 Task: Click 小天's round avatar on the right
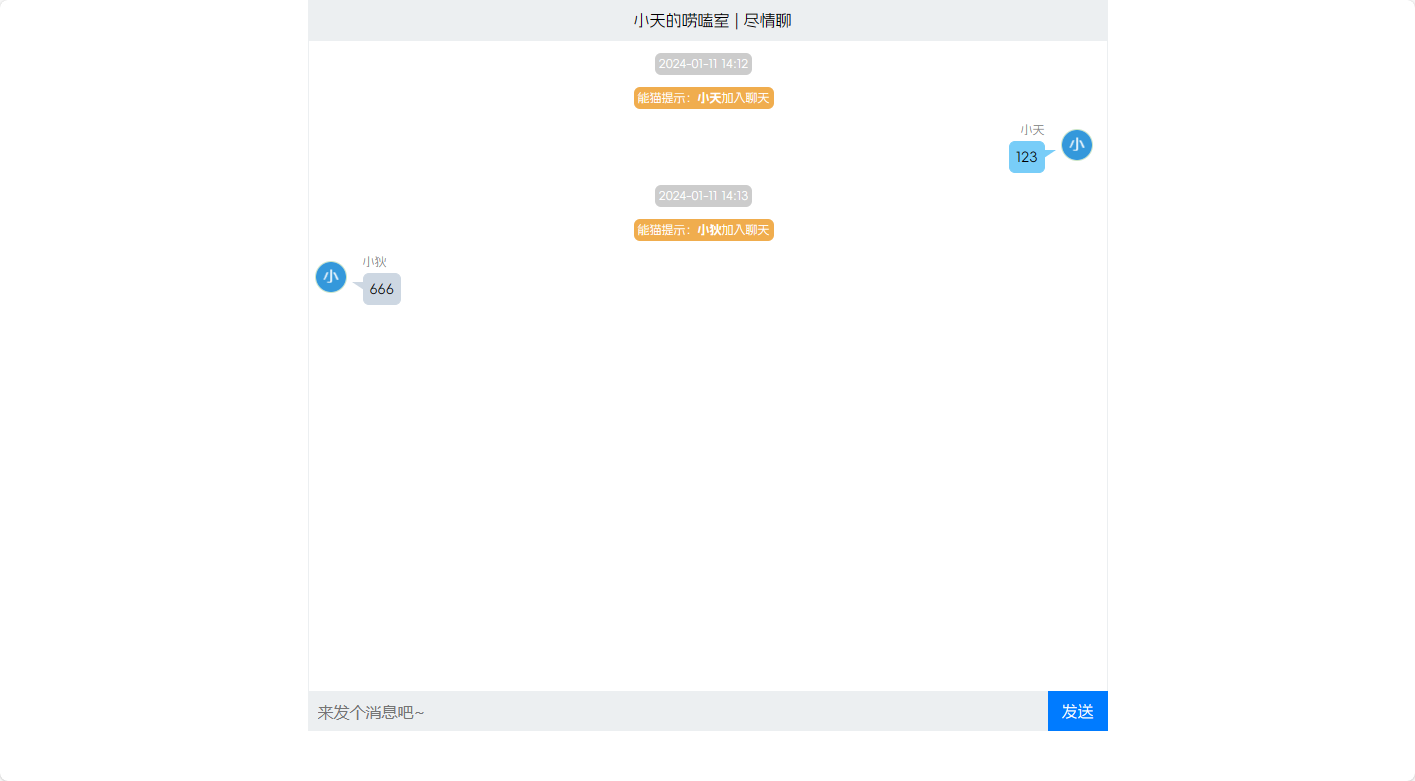click(1076, 145)
